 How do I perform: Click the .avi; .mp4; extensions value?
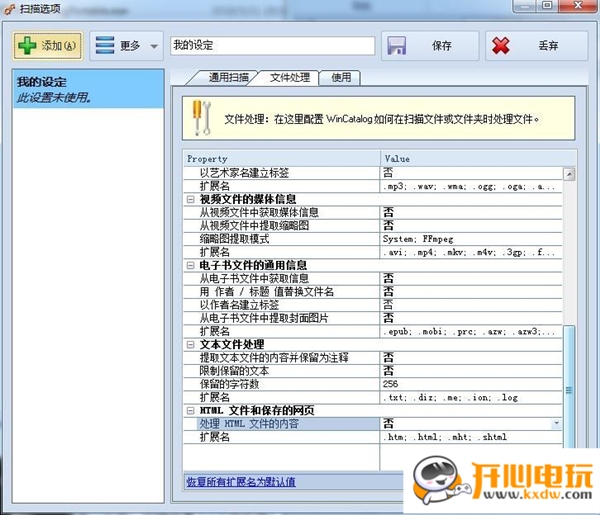point(471,252)
